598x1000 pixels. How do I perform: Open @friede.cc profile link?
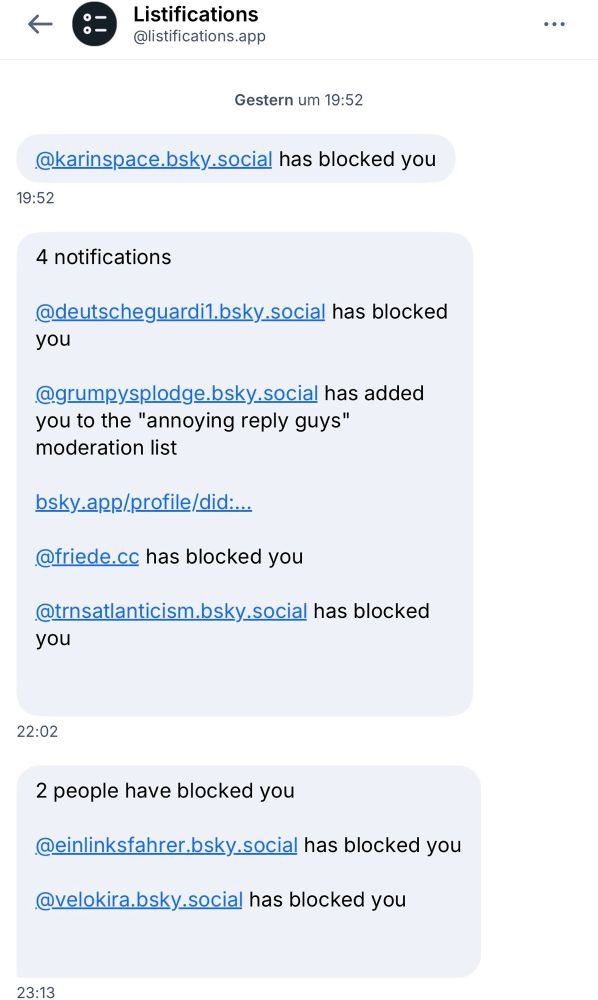[x=88, y=556]
